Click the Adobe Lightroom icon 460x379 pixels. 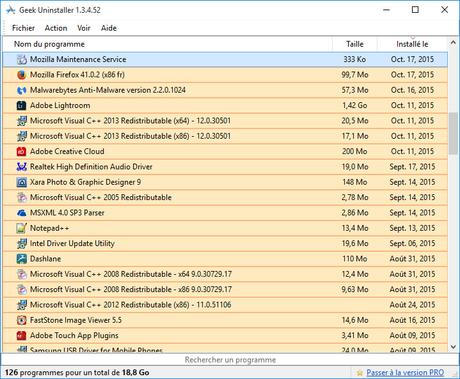(22, 105)
